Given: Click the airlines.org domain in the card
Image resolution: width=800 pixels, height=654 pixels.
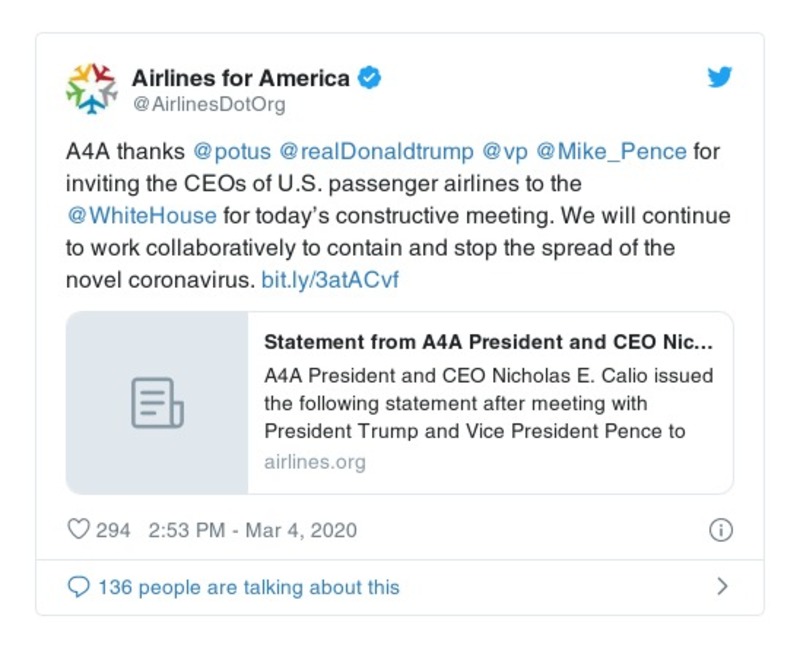Looking at the screenshot, I should point(315,462).
